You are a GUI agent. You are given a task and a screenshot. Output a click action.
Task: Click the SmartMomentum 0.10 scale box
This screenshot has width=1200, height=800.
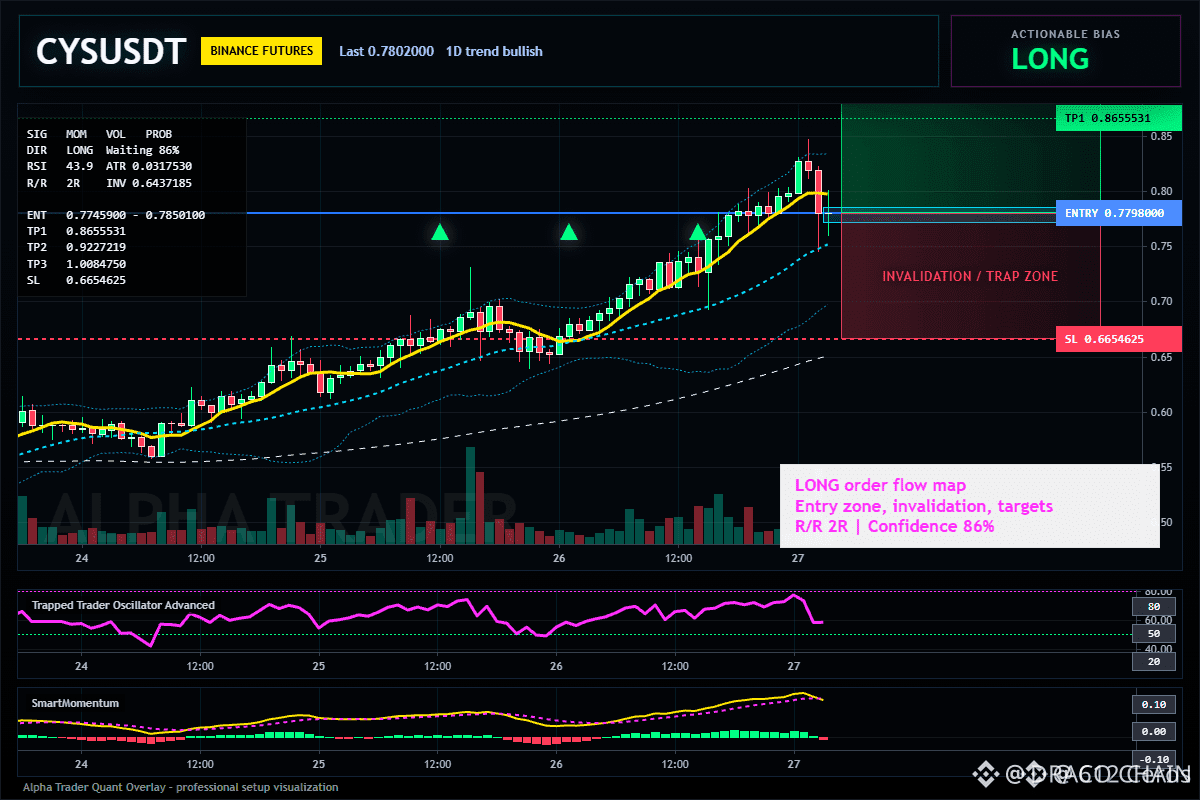coord(1153,704)
